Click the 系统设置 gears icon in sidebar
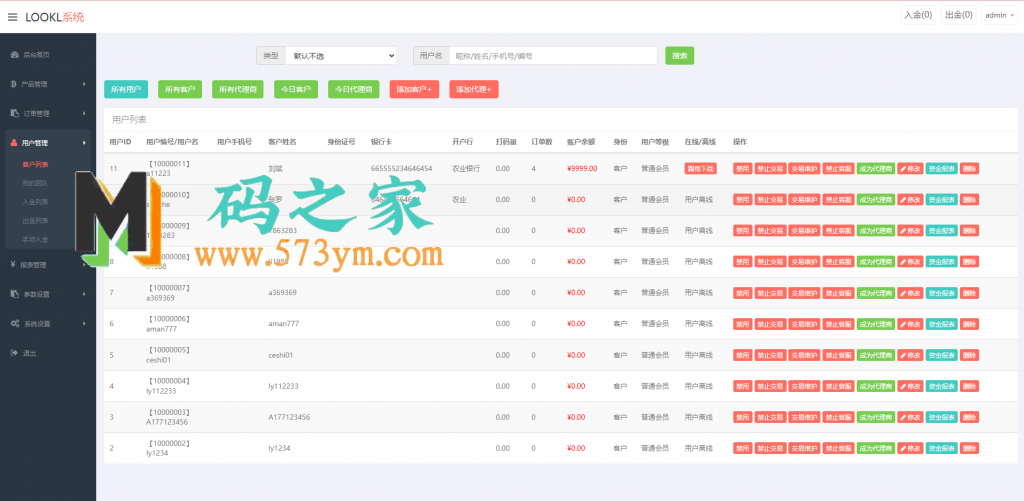 tap(13, 324)
